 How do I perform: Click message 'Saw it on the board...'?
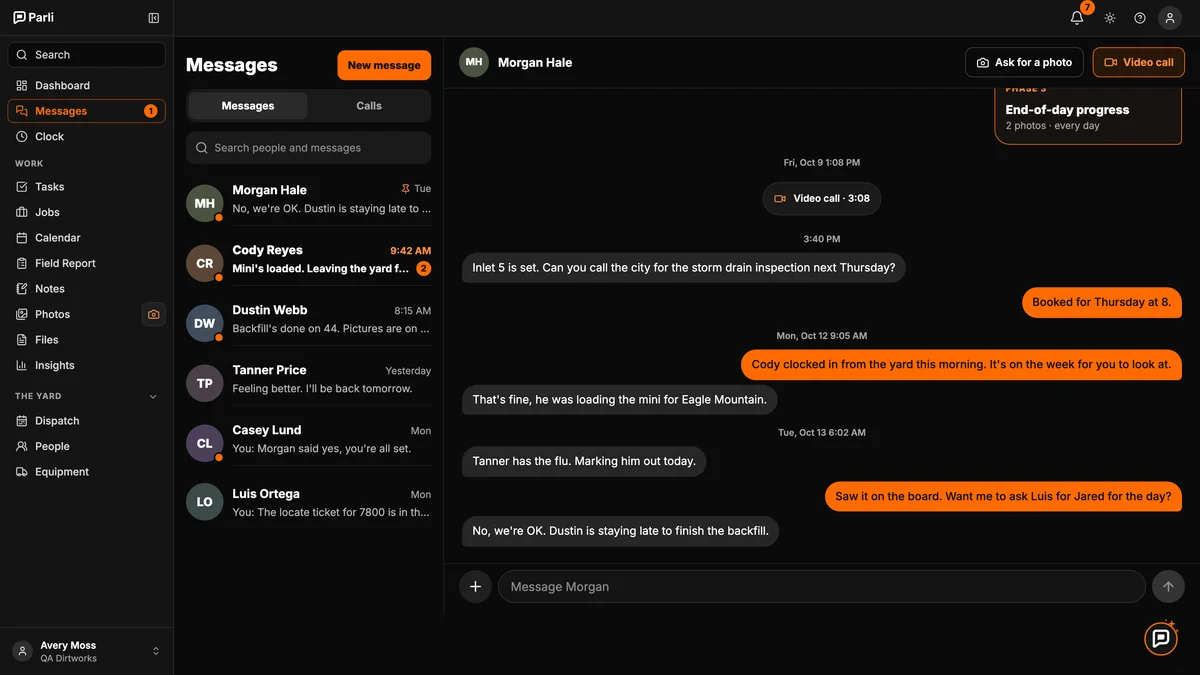(1003, 496)
